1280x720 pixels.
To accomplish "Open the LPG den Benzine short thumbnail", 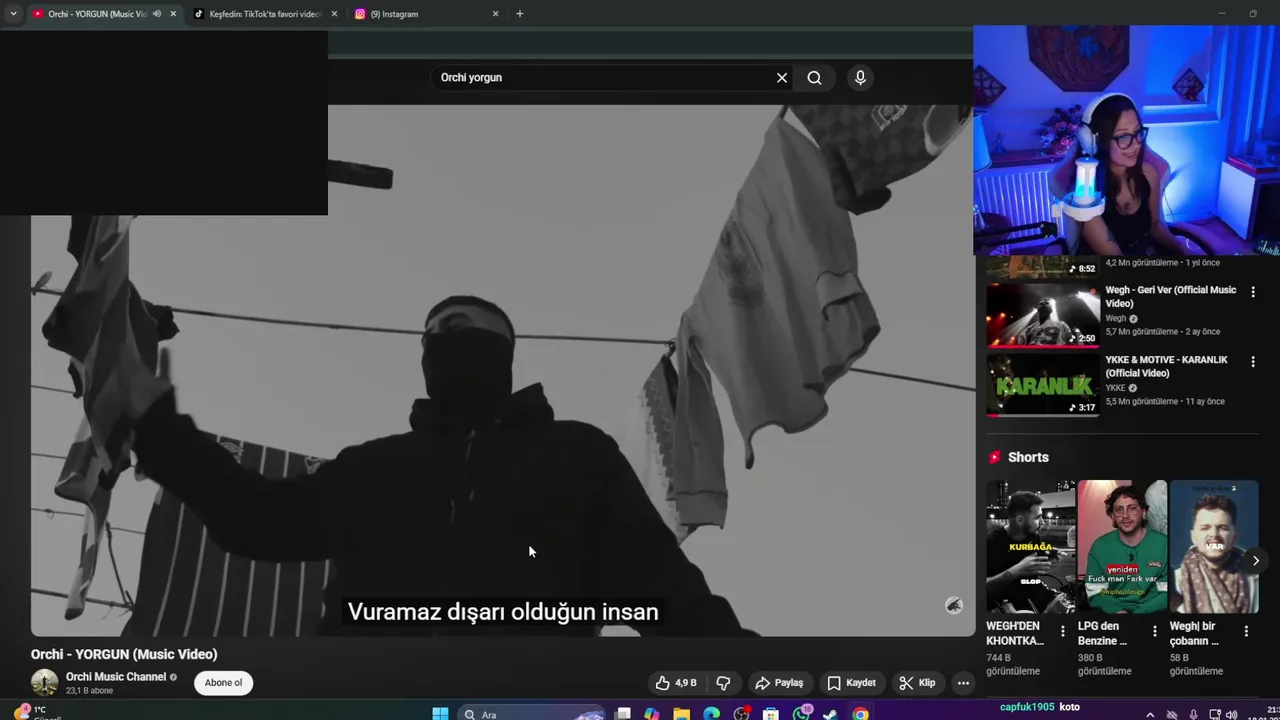I will (x=1122, y=547).
